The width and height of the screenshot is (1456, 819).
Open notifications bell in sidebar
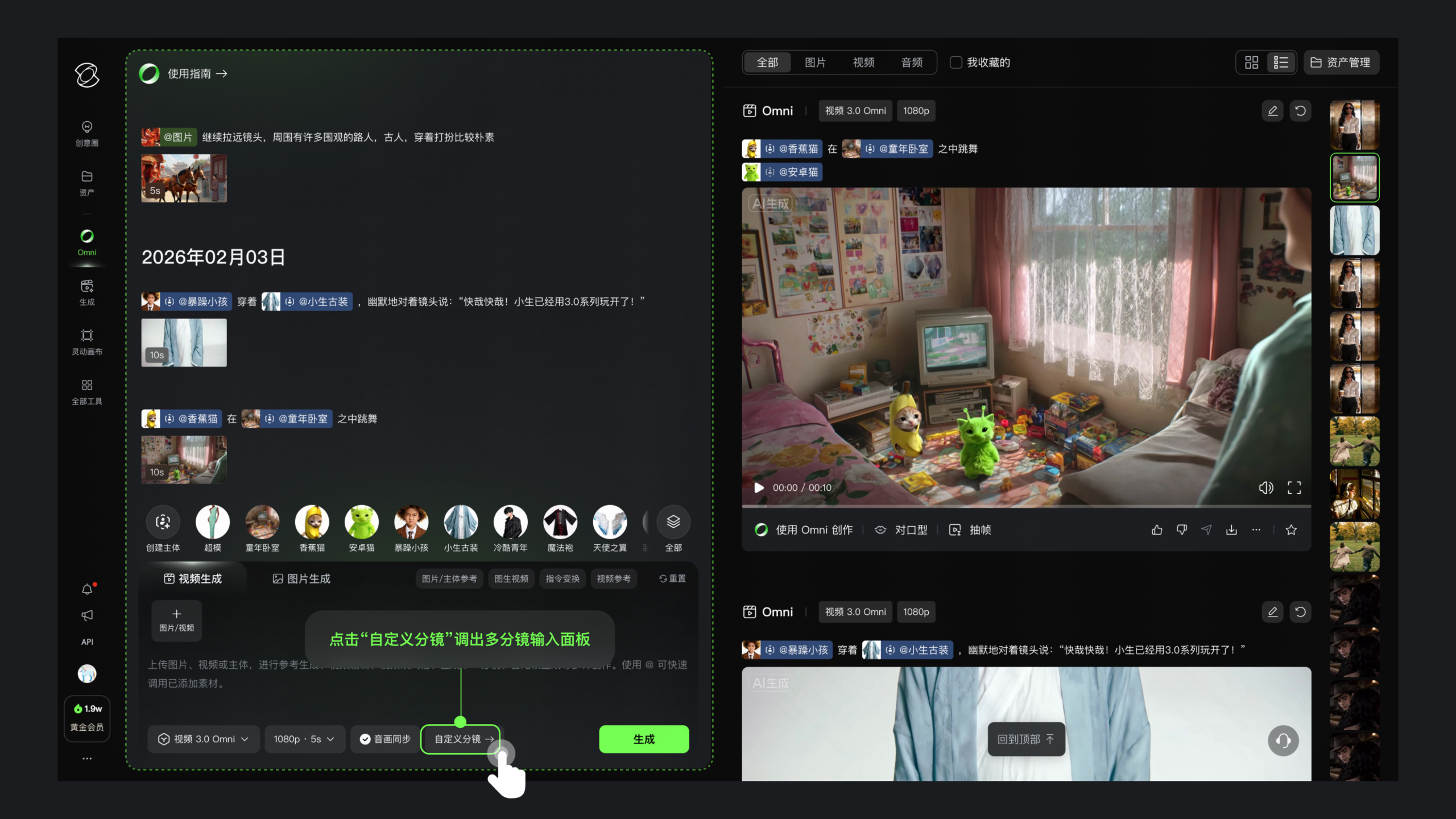87,589
